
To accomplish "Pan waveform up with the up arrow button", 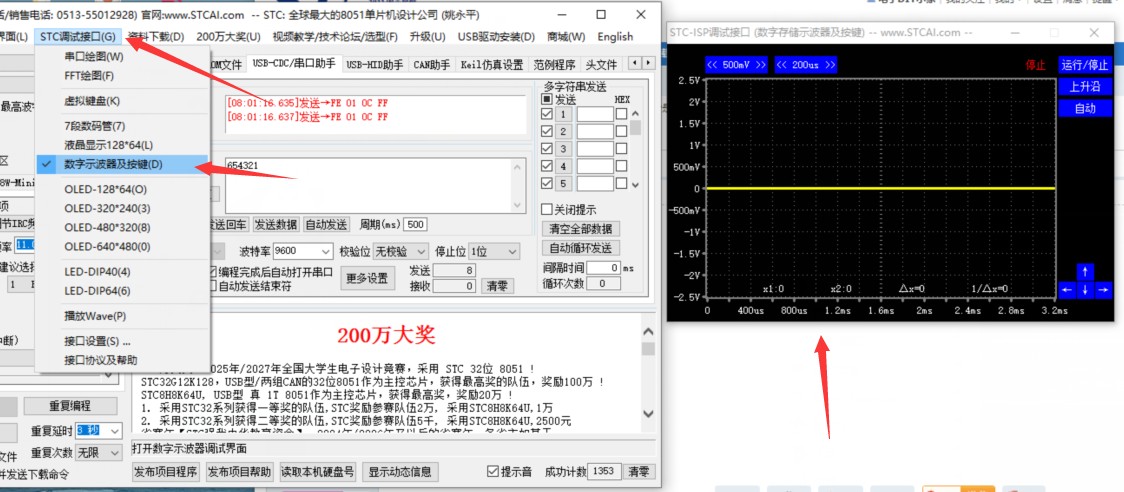I will click(1085, 272).
